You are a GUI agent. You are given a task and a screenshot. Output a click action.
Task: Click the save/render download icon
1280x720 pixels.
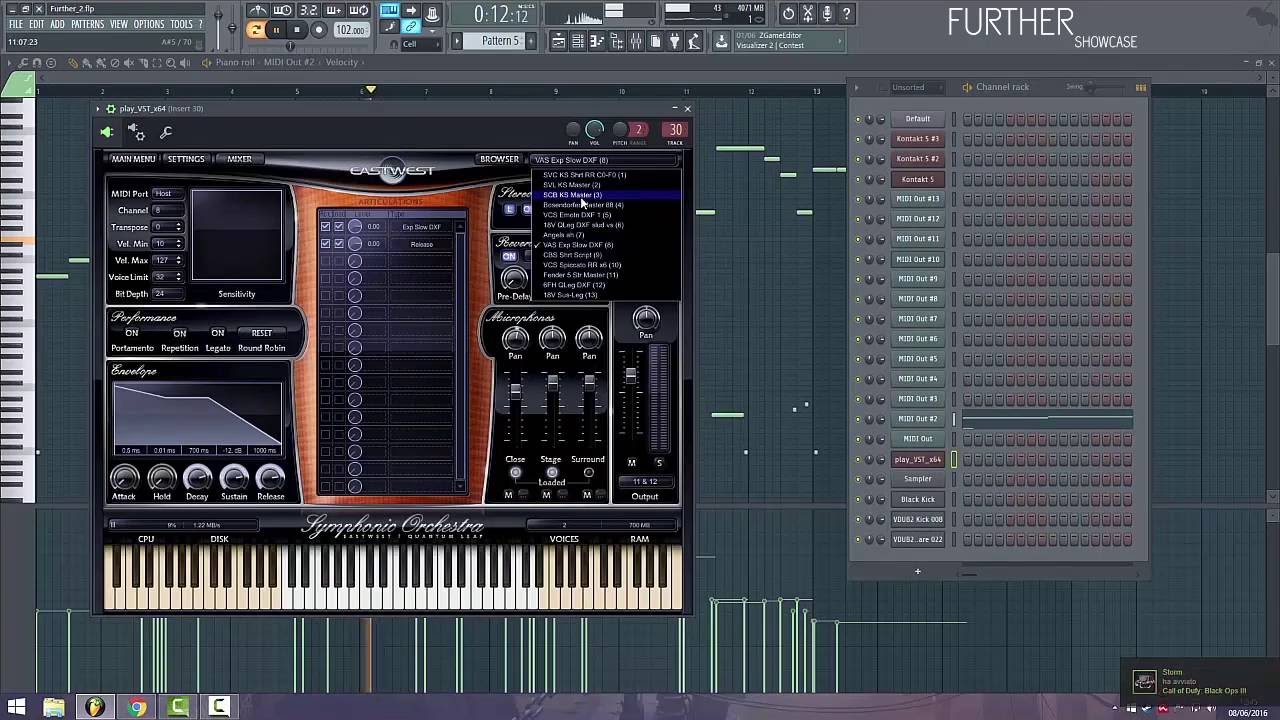pyautogui.click(x=721, y=41)
